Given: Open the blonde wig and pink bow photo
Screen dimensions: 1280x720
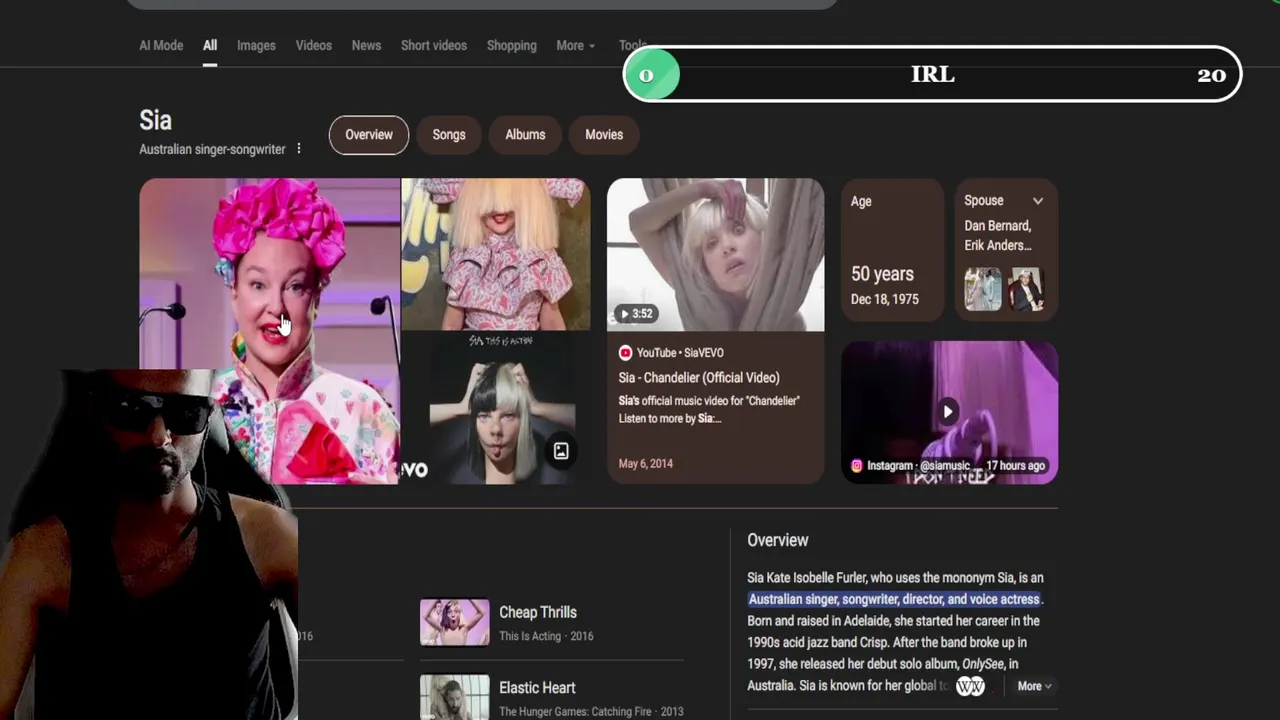Looking at the screenshot, I should tap(496, 254).
